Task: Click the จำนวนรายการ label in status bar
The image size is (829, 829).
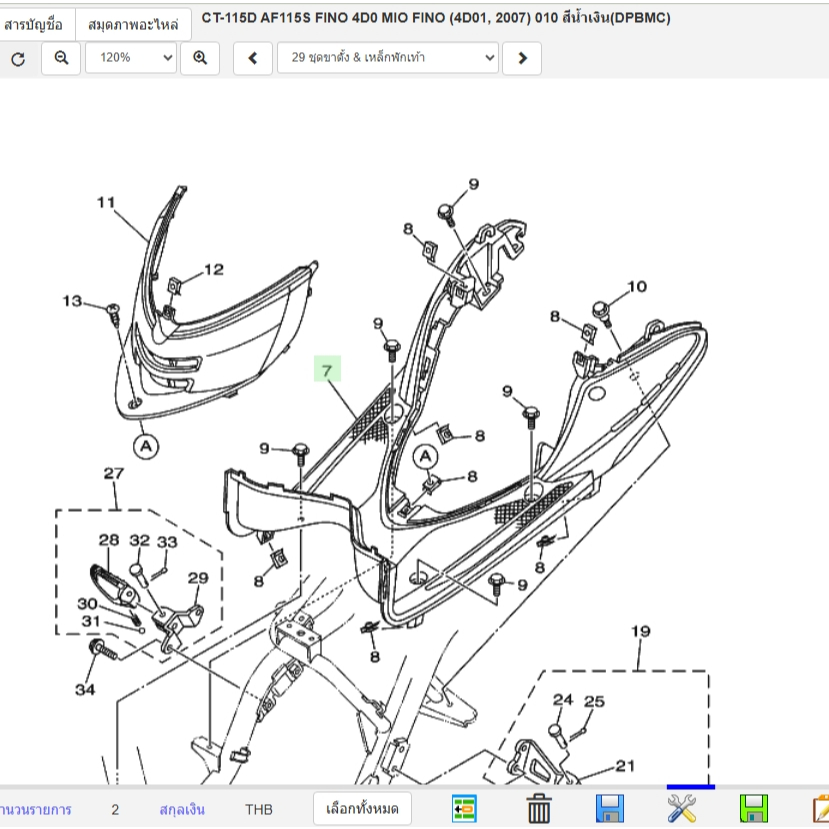Action: pyautogui.click(x=35, y=809)
